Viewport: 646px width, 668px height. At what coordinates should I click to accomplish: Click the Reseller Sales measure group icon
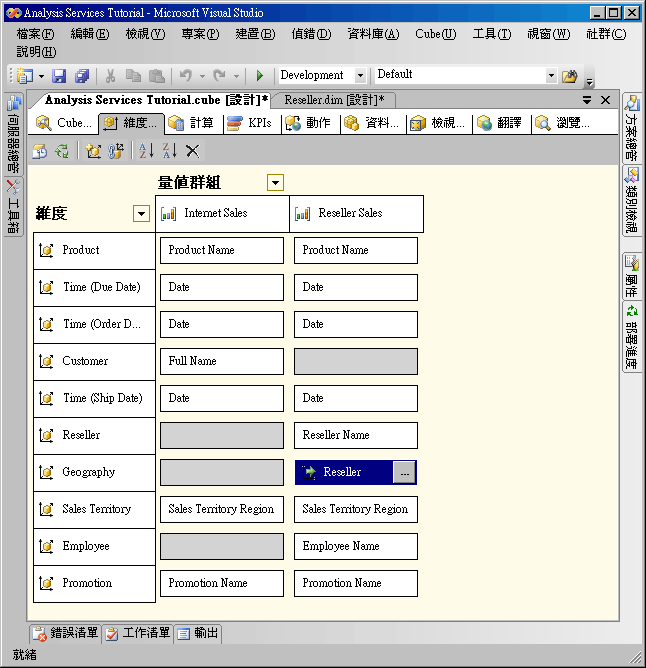tap(303, 213)
